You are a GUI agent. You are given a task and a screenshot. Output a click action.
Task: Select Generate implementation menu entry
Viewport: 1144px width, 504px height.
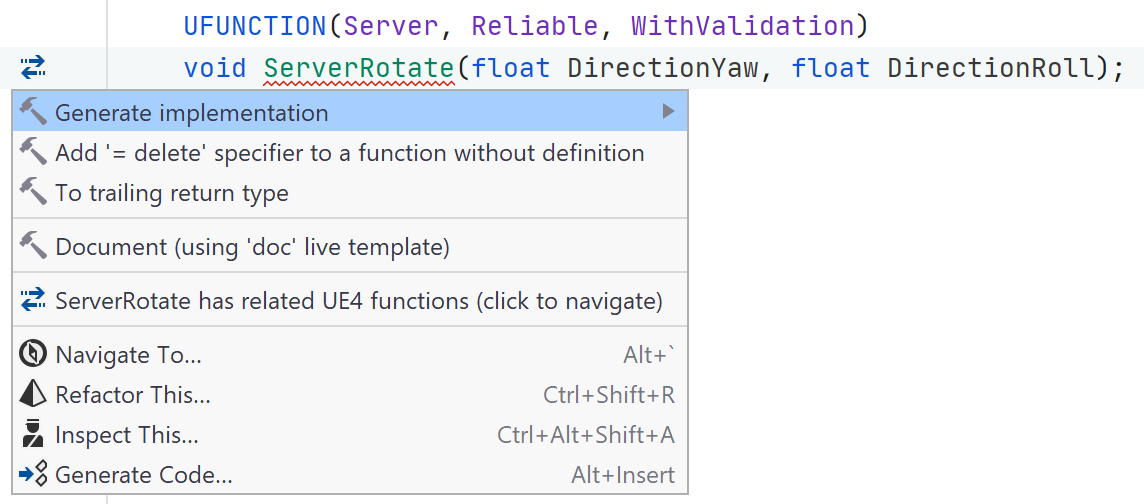[x=191, y=113]
